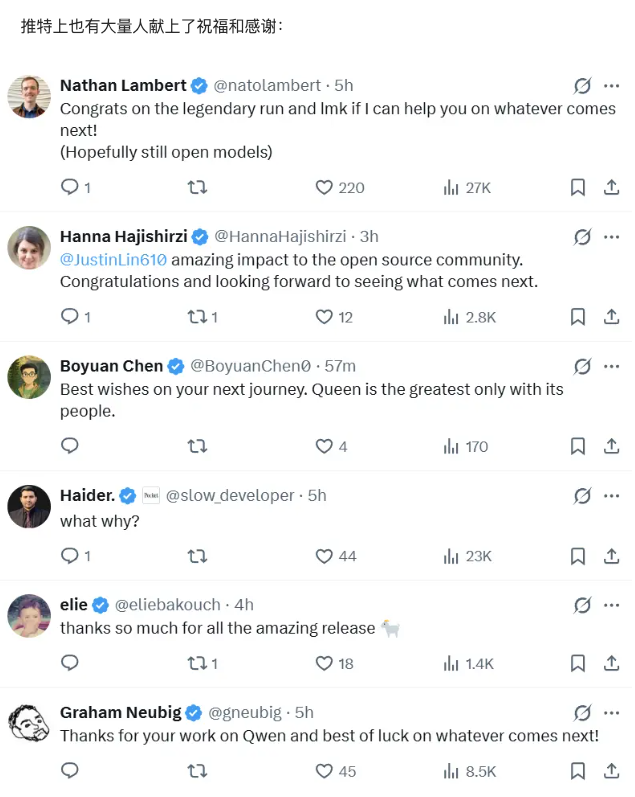
Task: View analytics on Graham Neubig's tweet
Action: click(x=451, y=771)
